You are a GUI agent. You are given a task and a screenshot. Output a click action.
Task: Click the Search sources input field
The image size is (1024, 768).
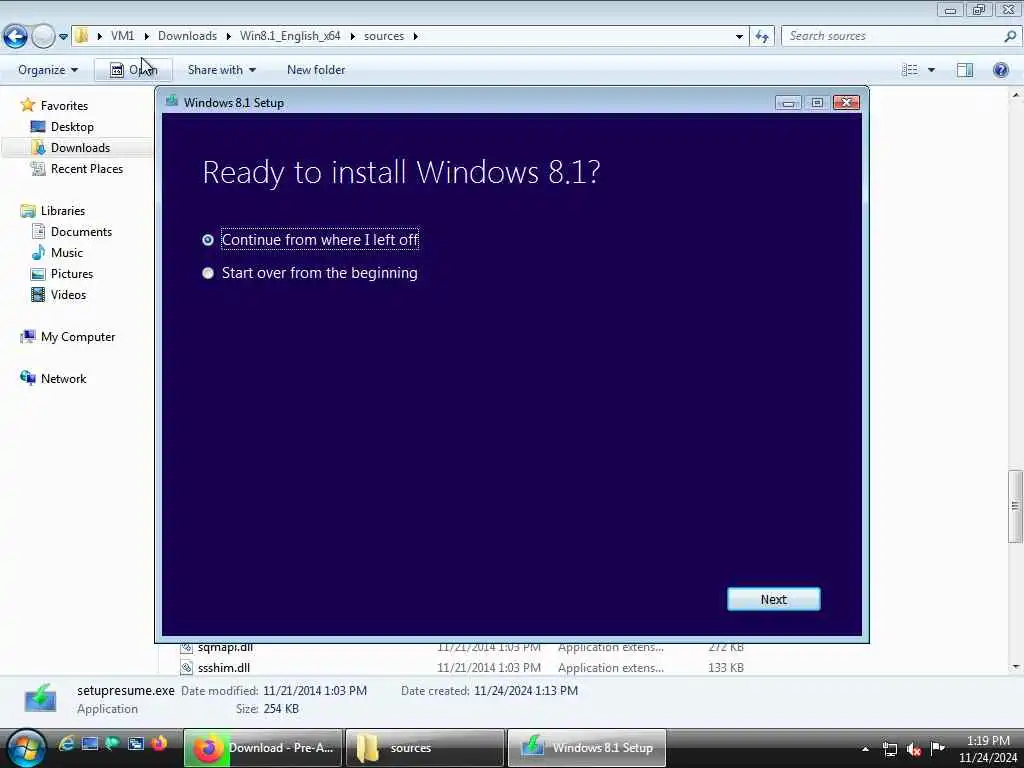pos(891,36)
